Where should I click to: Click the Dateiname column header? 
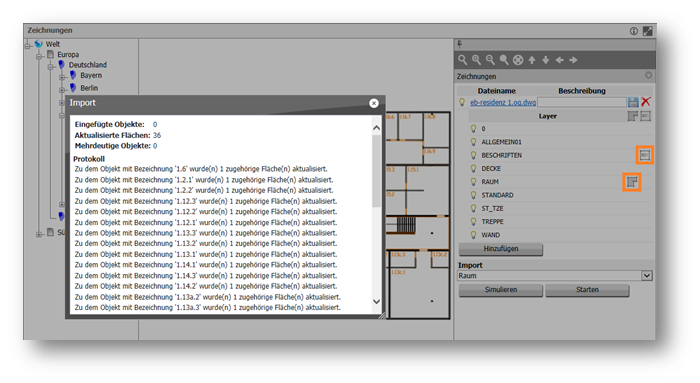coord(496,91)
